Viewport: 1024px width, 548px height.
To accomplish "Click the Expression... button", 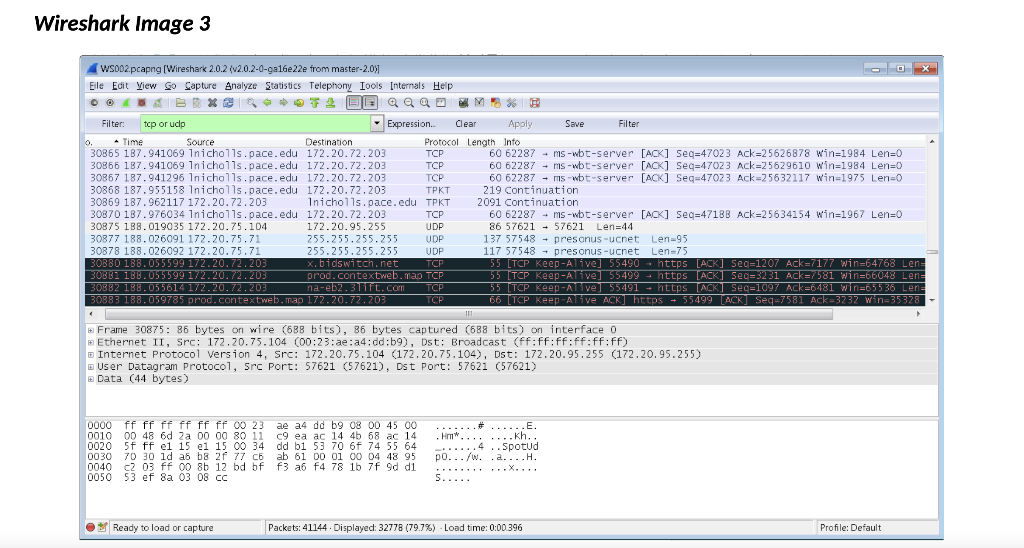I will point(411,123).
